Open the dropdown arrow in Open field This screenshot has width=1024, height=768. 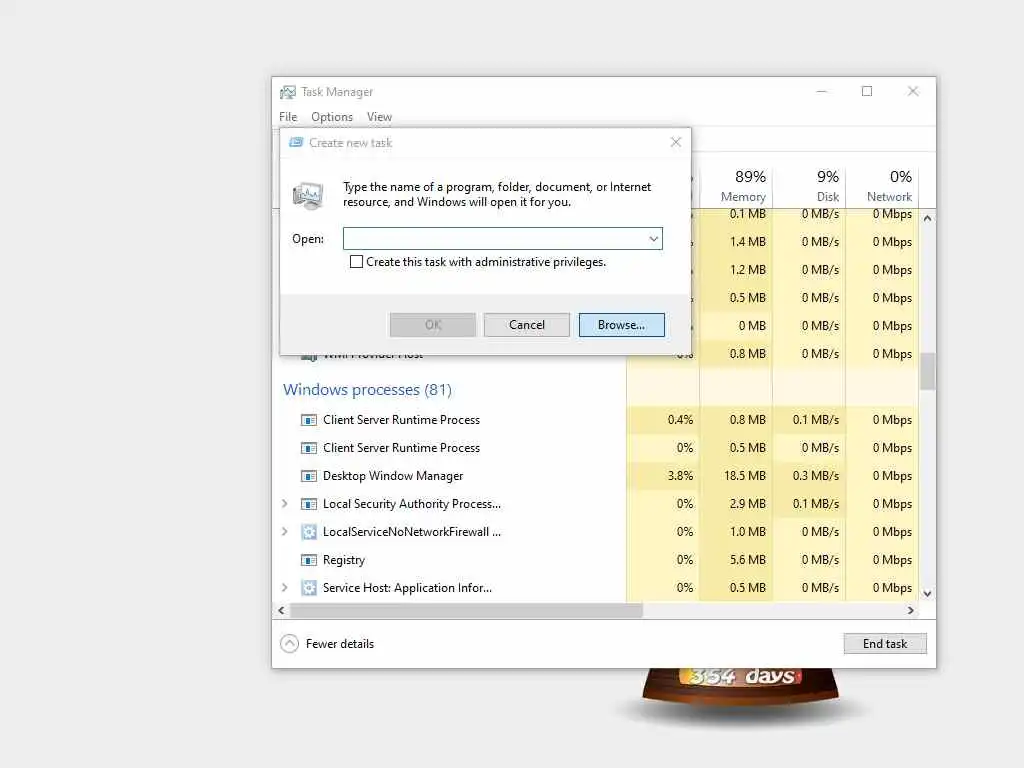point(653,239)
